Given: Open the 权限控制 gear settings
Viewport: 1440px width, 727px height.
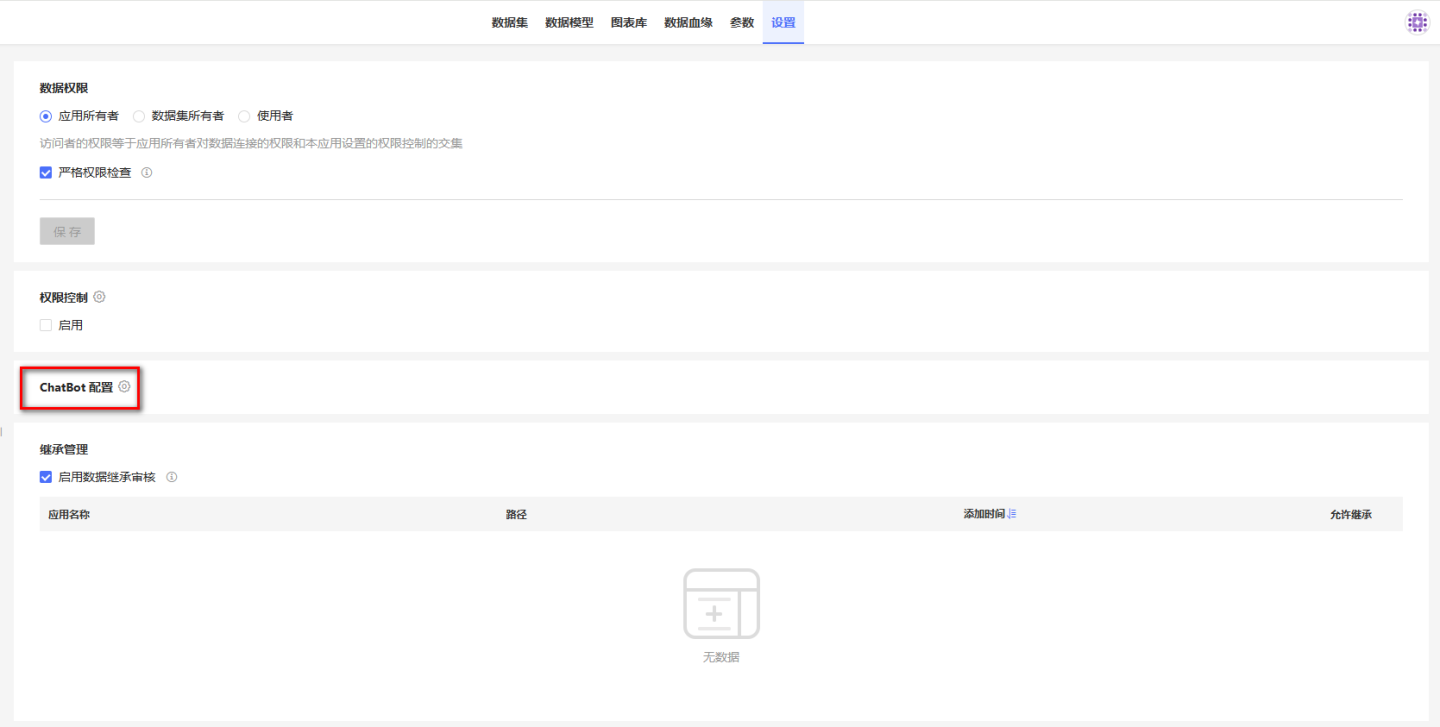Looking at the screenshot, I should [99, 297].
